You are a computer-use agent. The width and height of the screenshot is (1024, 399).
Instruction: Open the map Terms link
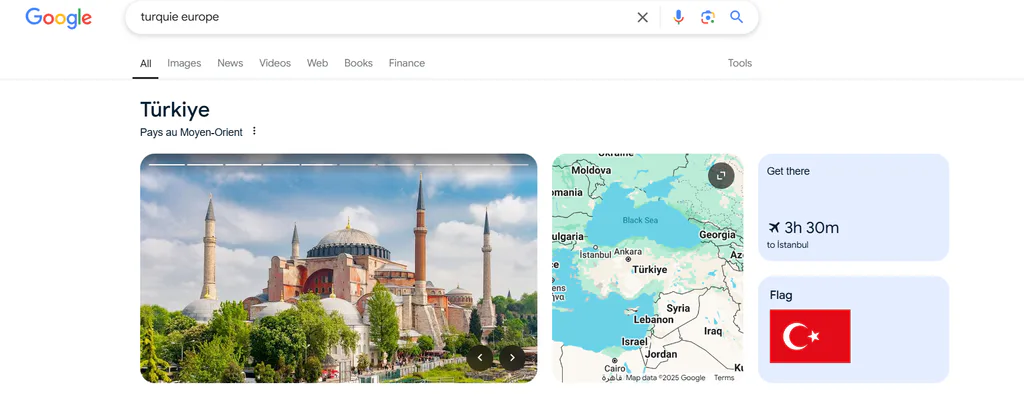pyautogui.click(x=724, y=377)
